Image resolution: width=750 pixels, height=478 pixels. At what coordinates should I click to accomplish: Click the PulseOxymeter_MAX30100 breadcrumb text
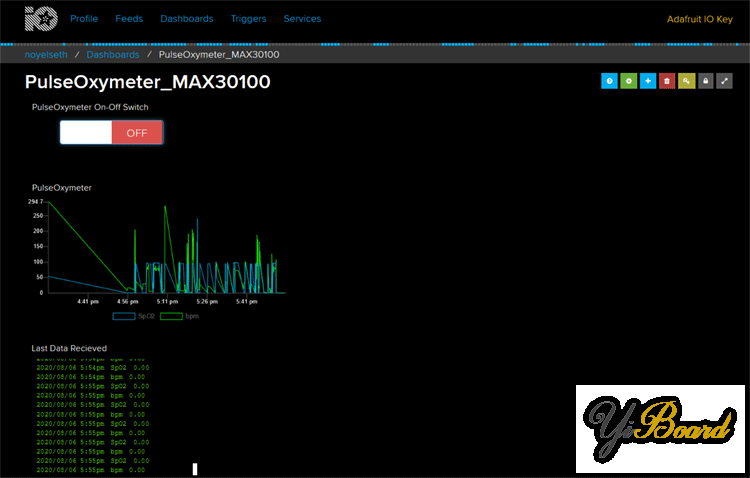click(x=219, y=55)
